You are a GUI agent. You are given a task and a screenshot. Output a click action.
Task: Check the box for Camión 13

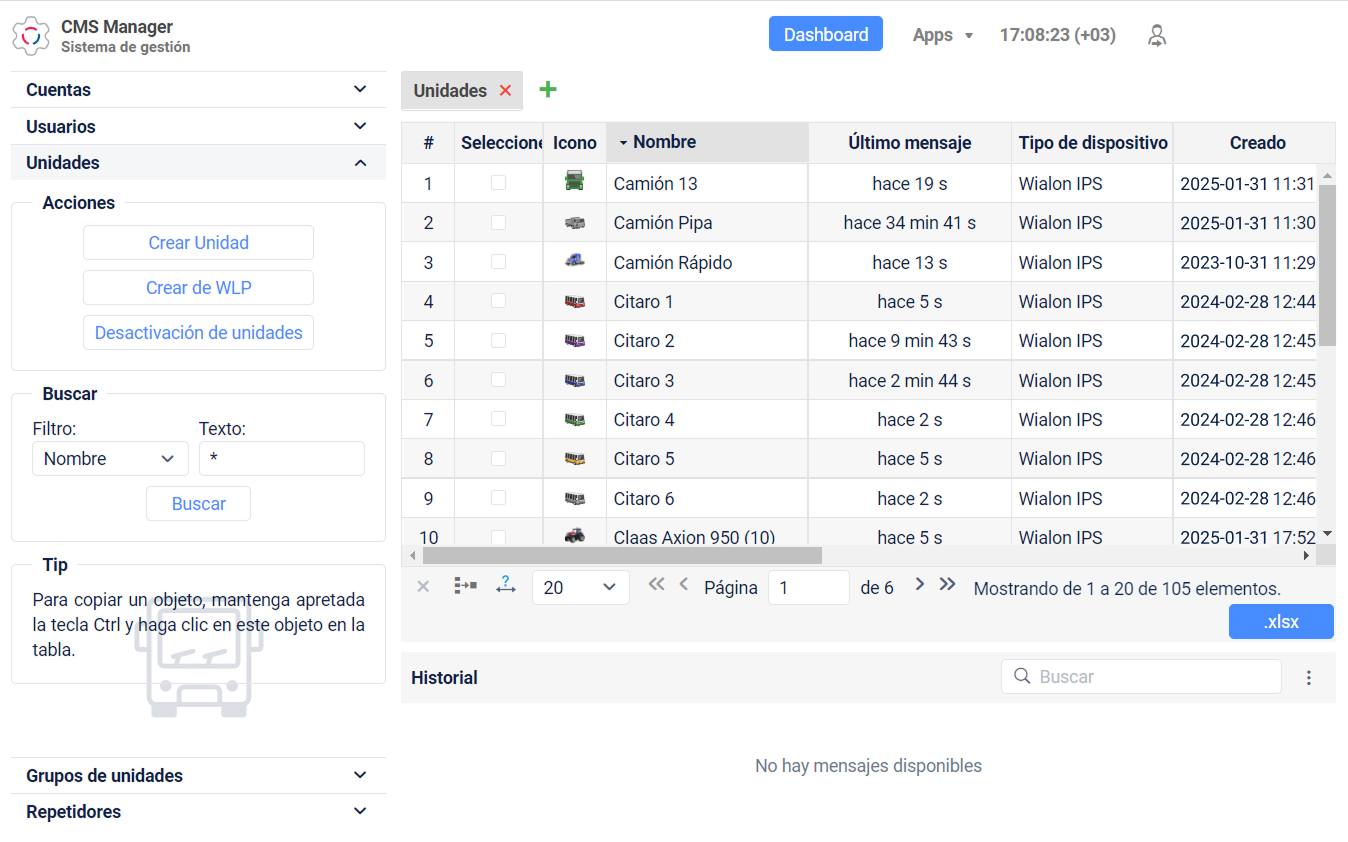(x=498, y=183)
